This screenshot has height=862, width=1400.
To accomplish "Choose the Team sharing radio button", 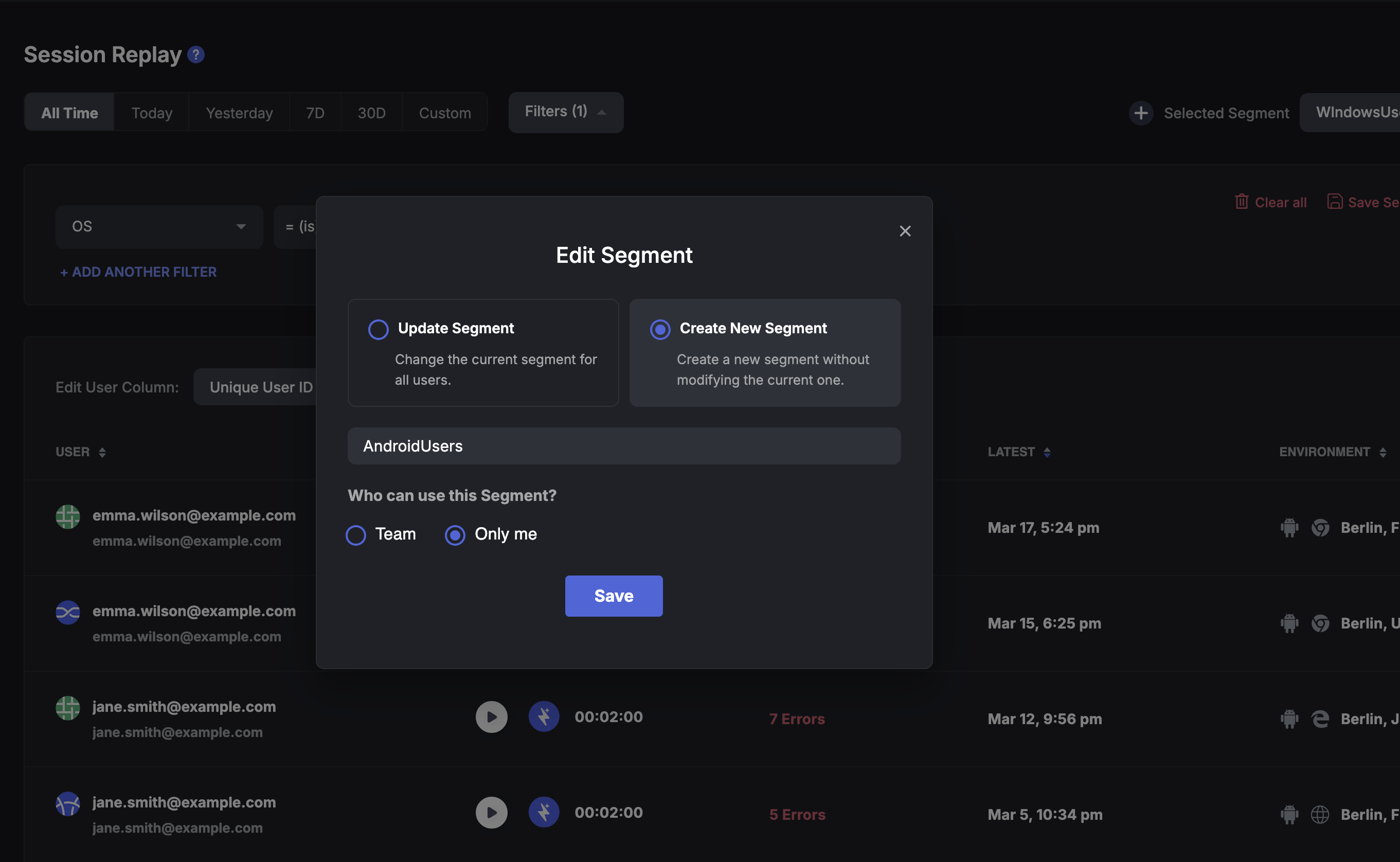I will pyautogui.click(x=356, y=535).
